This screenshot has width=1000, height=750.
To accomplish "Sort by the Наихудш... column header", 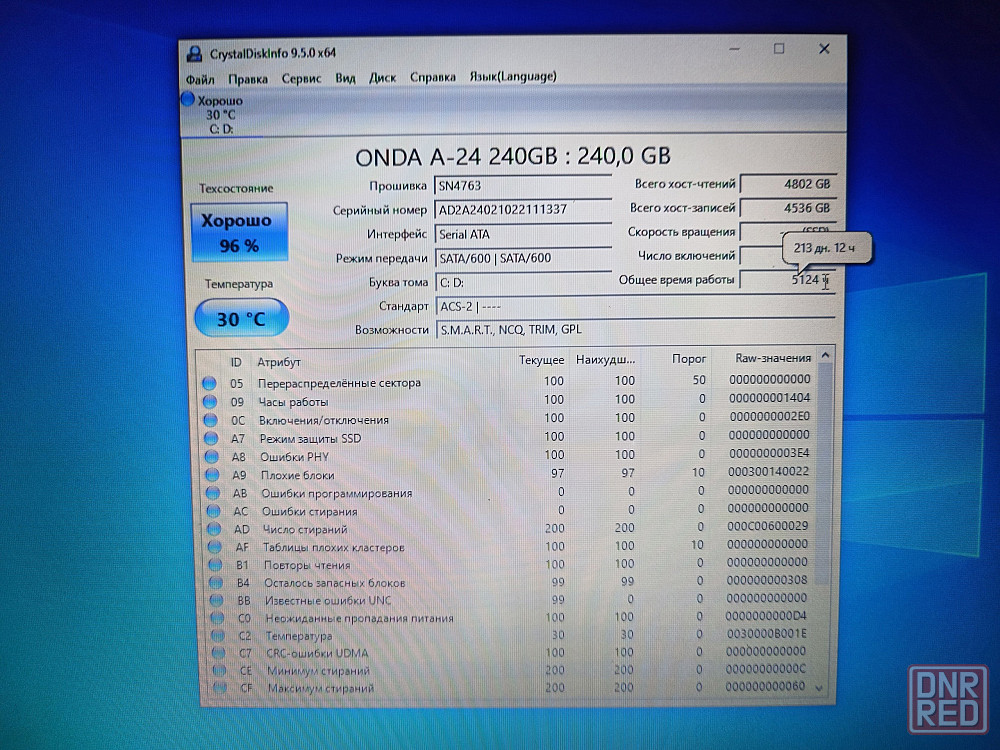I will point(605,360).
